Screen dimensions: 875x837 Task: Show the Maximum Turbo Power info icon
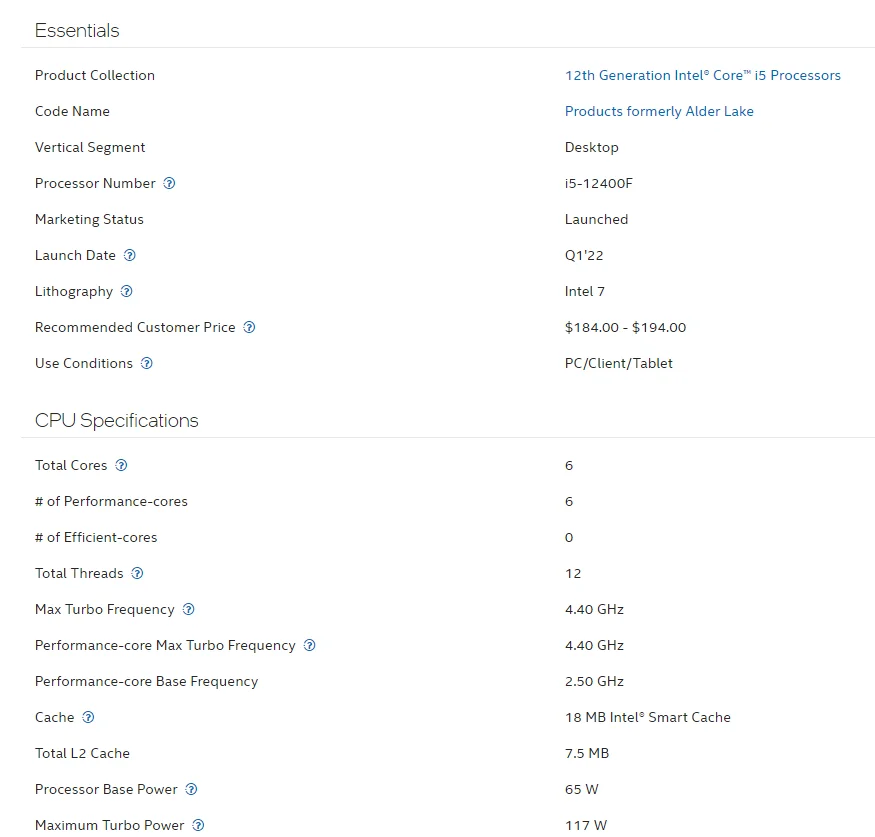198,825
